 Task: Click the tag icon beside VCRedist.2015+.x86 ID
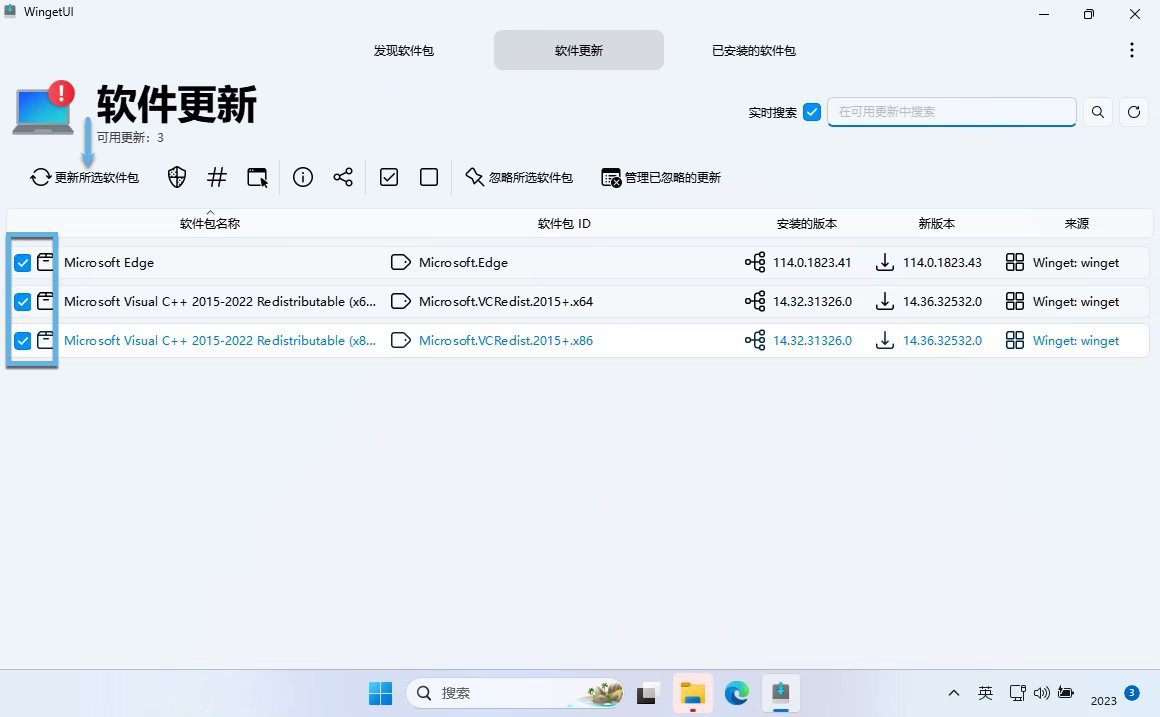point(401,340)
